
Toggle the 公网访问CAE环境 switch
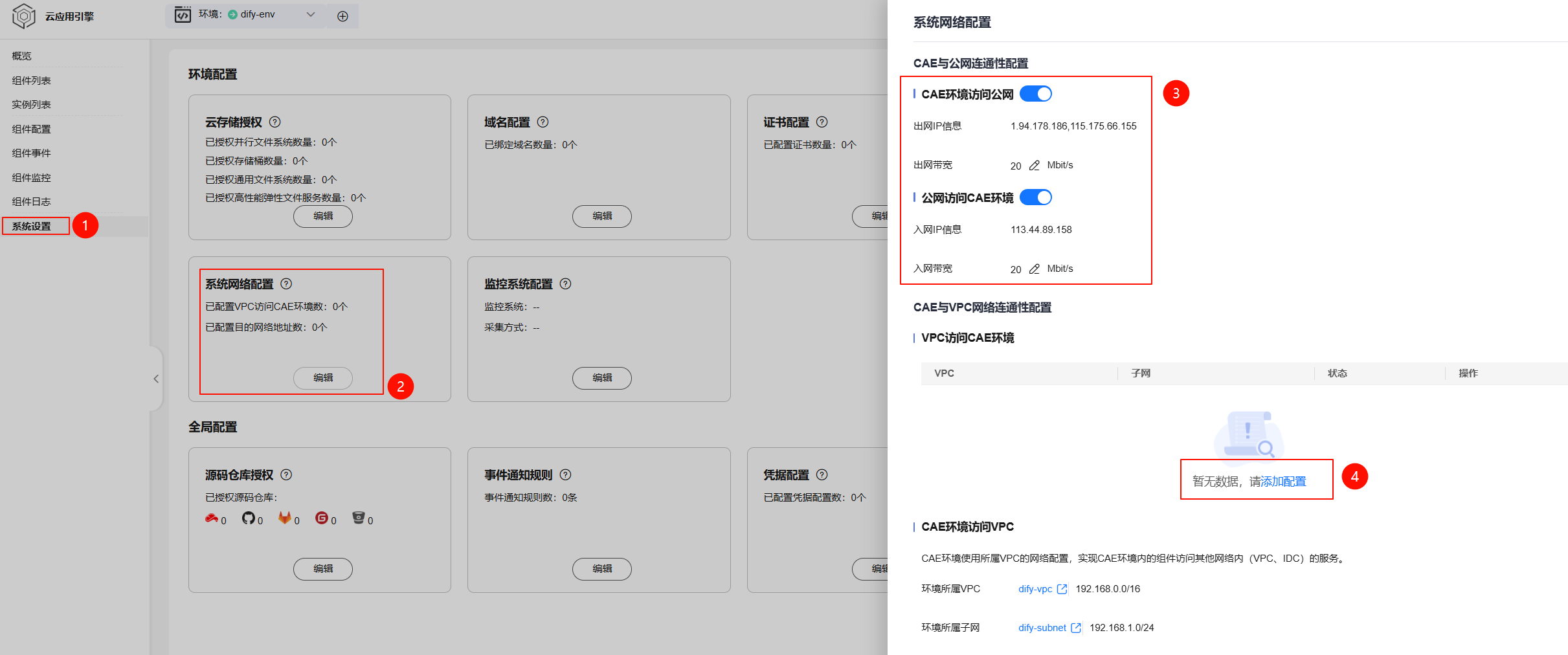pyautogui.click(x=1036, y=197)
